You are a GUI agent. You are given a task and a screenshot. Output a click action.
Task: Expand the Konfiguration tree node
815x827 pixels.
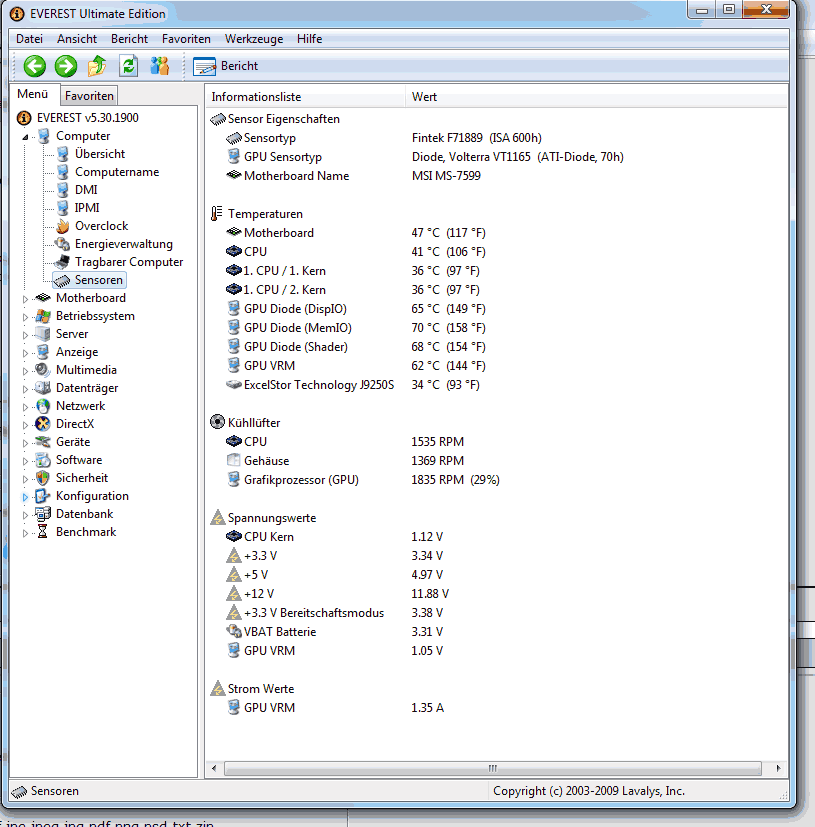(x=25, y=497)
